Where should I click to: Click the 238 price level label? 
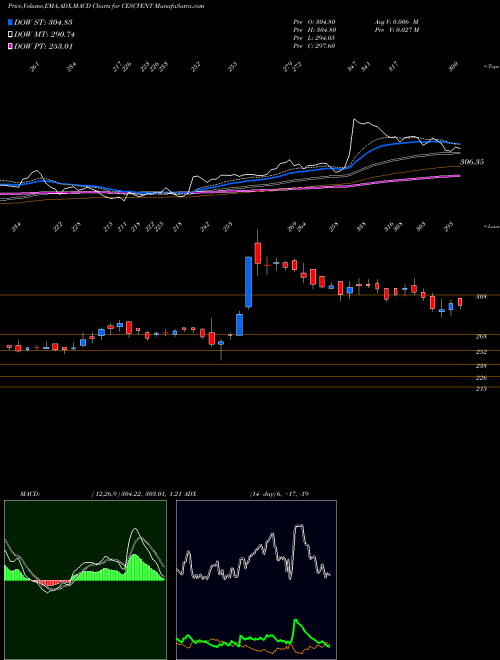pyautogui.click(x=481, y=366)
